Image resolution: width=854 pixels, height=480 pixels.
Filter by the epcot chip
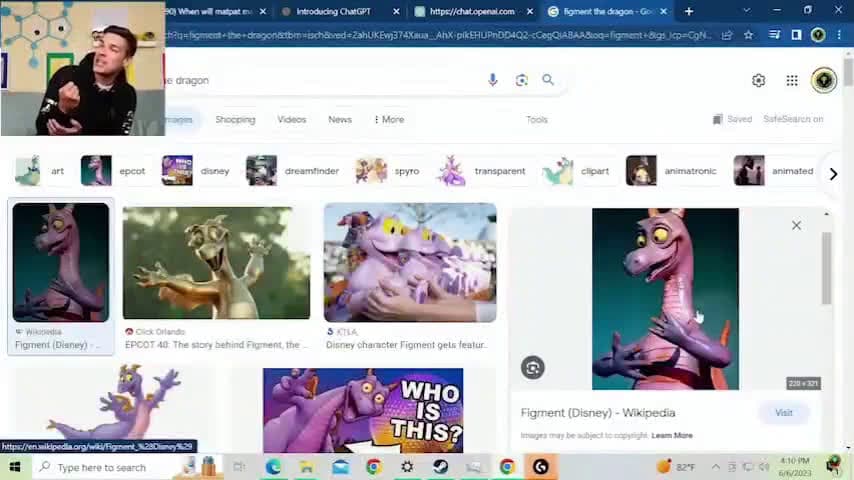coord(113,171)
